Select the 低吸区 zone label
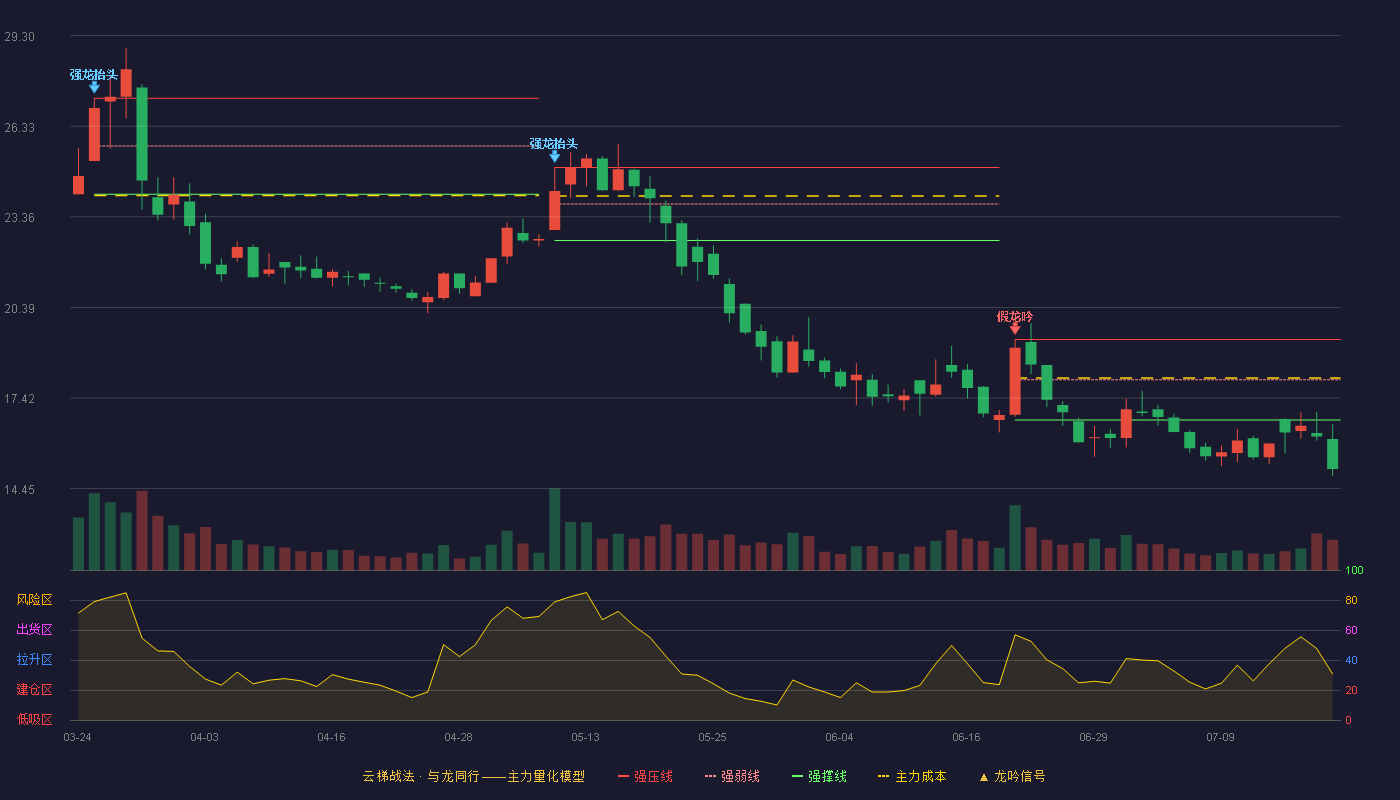 pos(34,720)
